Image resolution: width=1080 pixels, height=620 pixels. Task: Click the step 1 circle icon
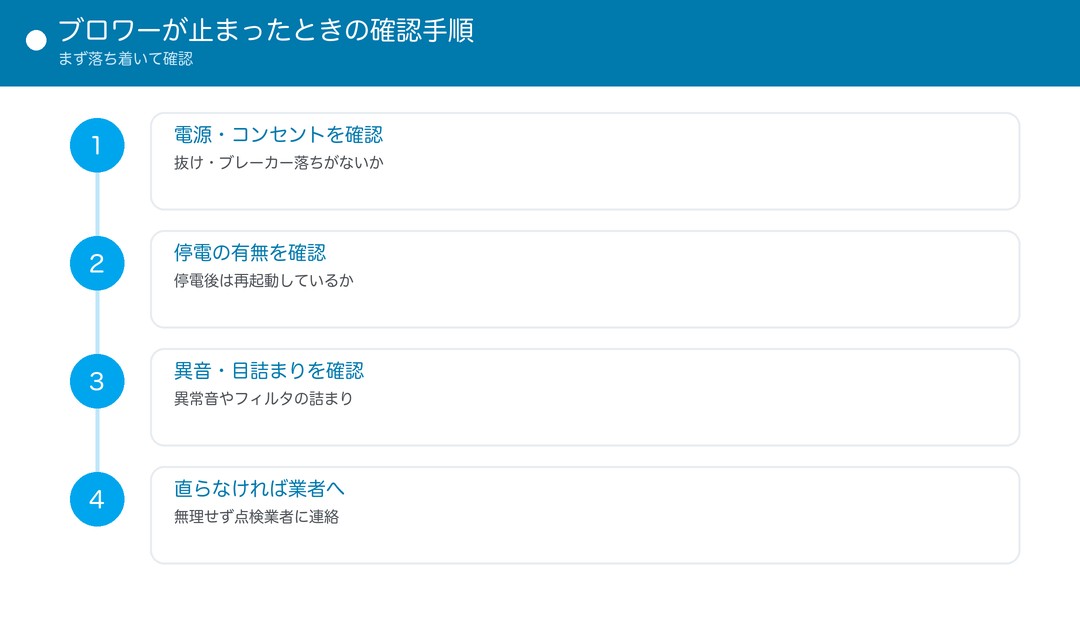point(97,145)
